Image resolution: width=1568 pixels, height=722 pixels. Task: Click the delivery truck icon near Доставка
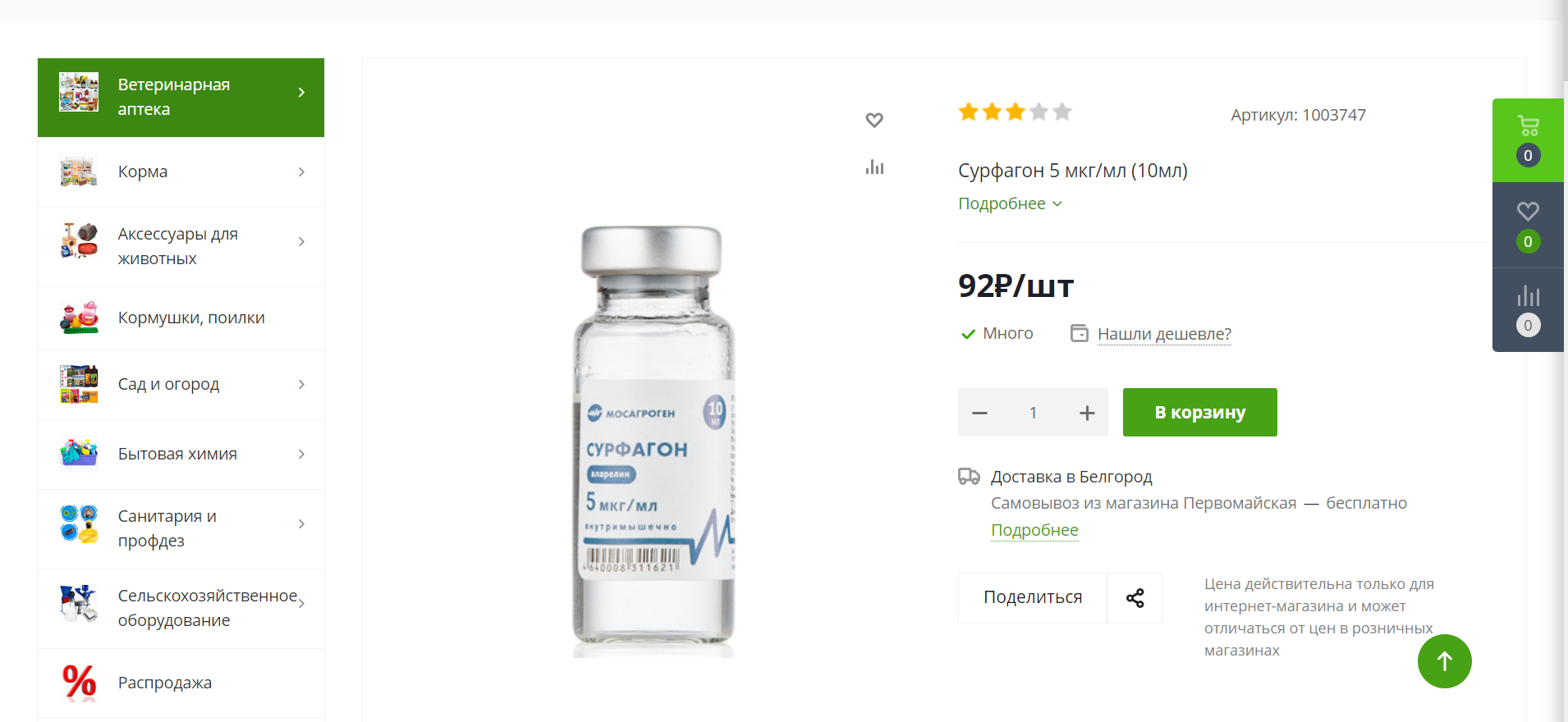click(970, 476)
